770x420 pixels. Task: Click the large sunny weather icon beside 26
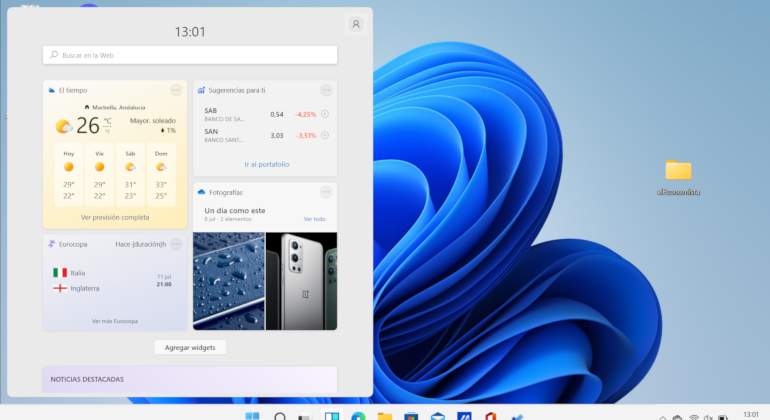(x=63, y=127)
